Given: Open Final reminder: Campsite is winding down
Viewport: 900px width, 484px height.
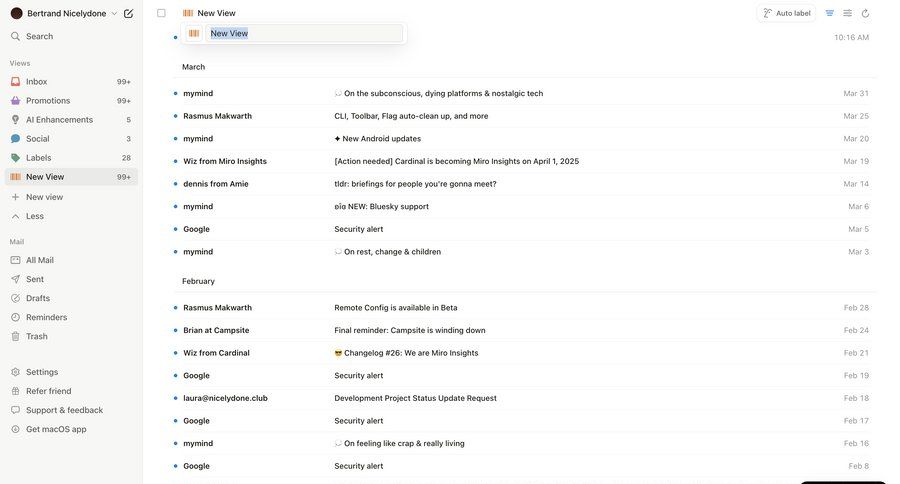Looking at the screenshot, I should (x=524, y=330).
